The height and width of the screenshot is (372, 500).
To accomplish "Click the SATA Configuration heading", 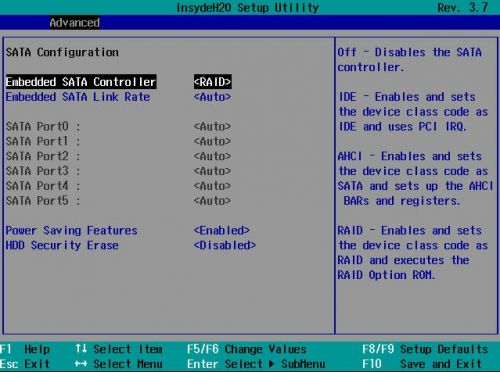I will [x=62, y=52].
